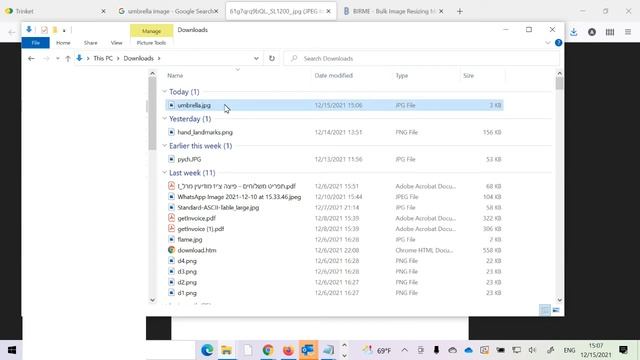Screen dimensions: 640x360
Task: Refresh the Downloads folder
Action: click(272, 58)
